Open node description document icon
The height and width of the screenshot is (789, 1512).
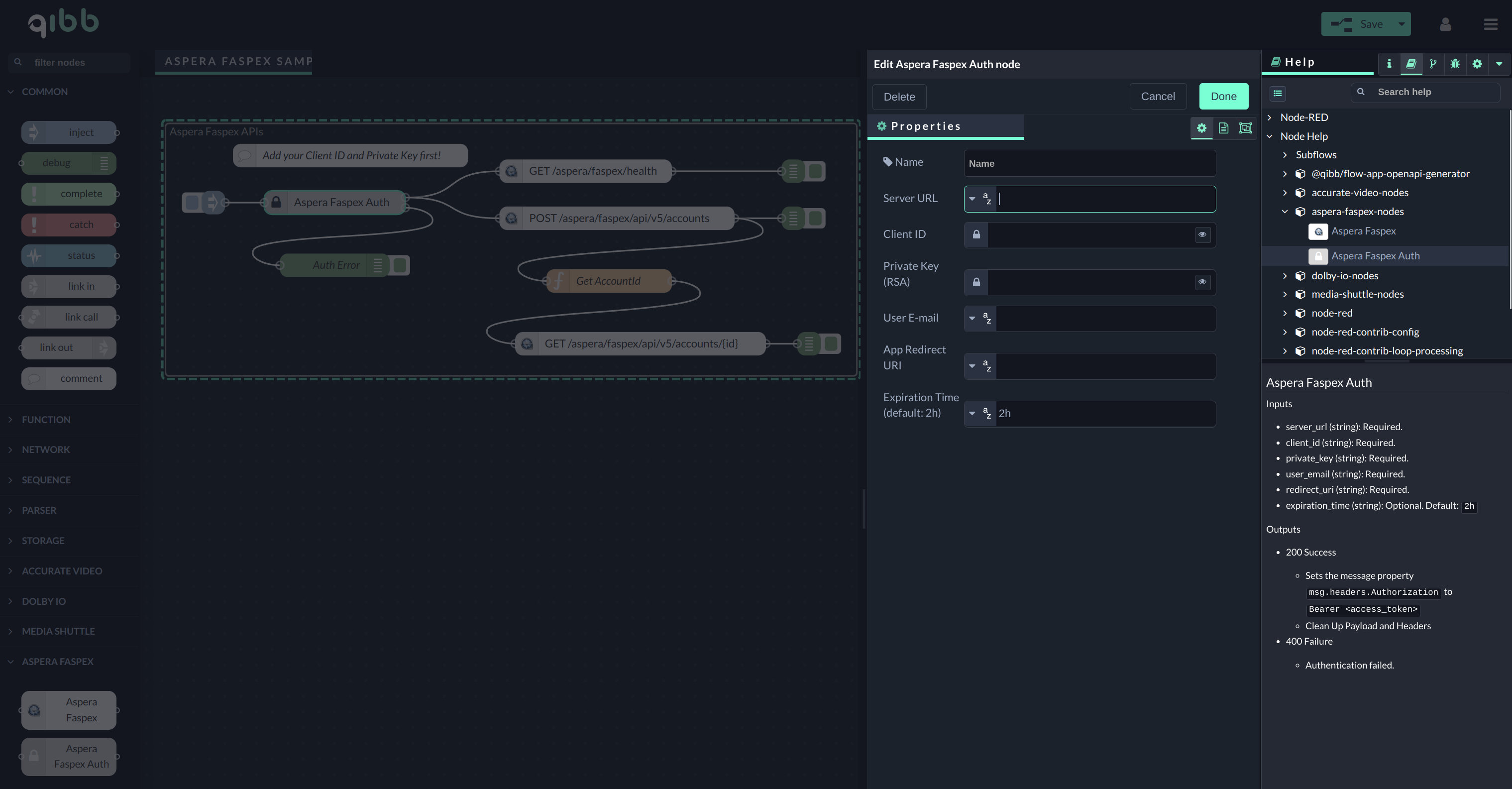point(1223,127)
